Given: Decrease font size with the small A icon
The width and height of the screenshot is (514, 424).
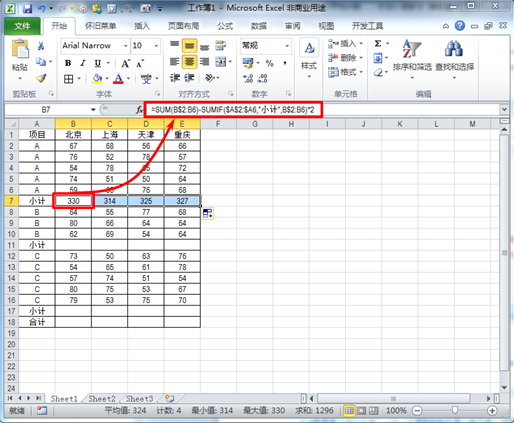Looking at the screenshot, I should click(x=140, y=63).
